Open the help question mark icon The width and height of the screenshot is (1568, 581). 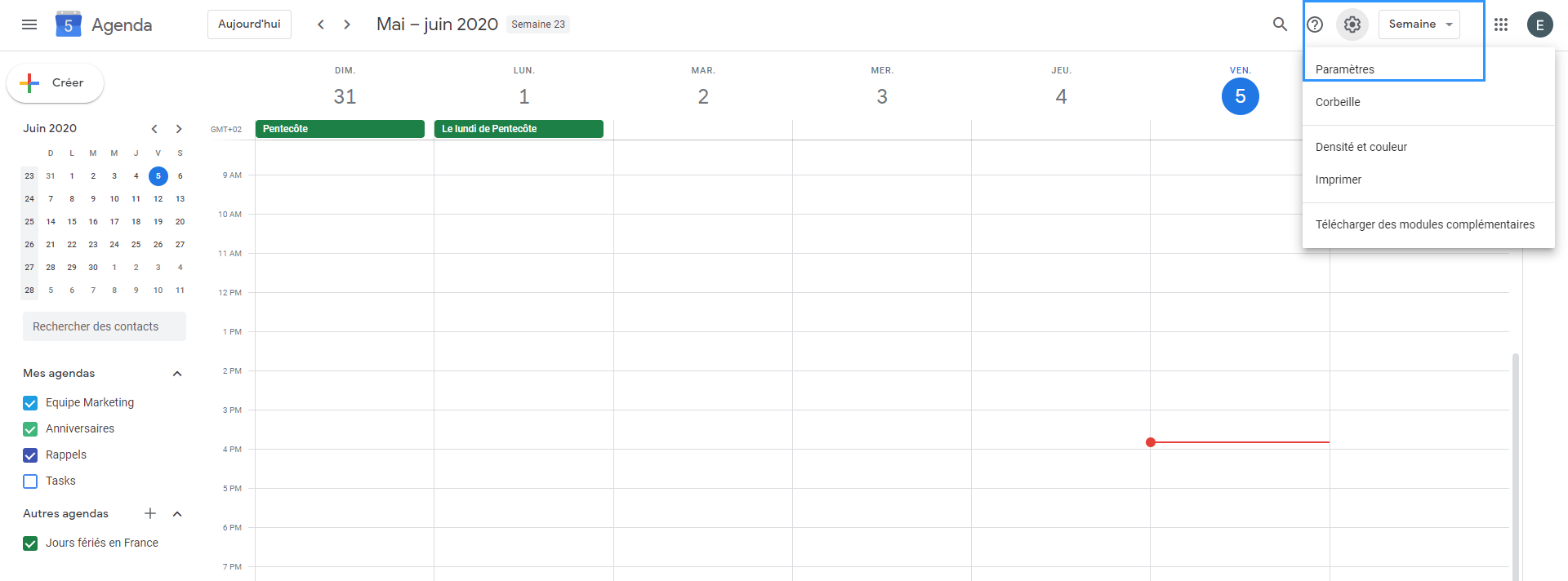[x=1315, y=24]
